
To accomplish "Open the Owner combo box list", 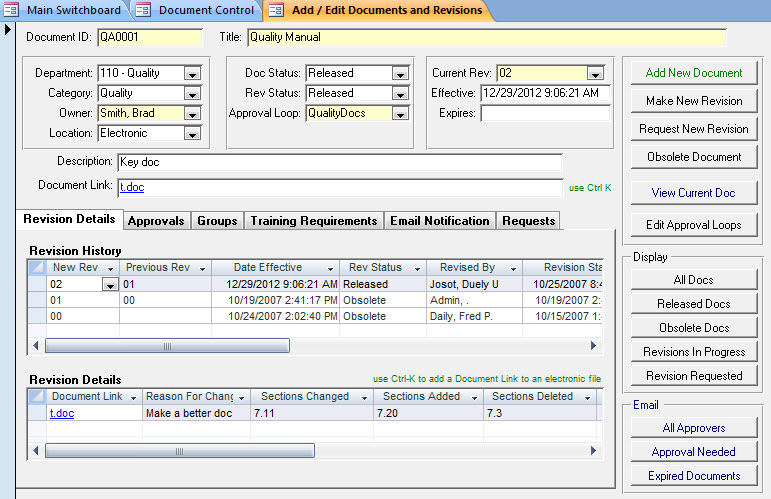I will [192, 113].
